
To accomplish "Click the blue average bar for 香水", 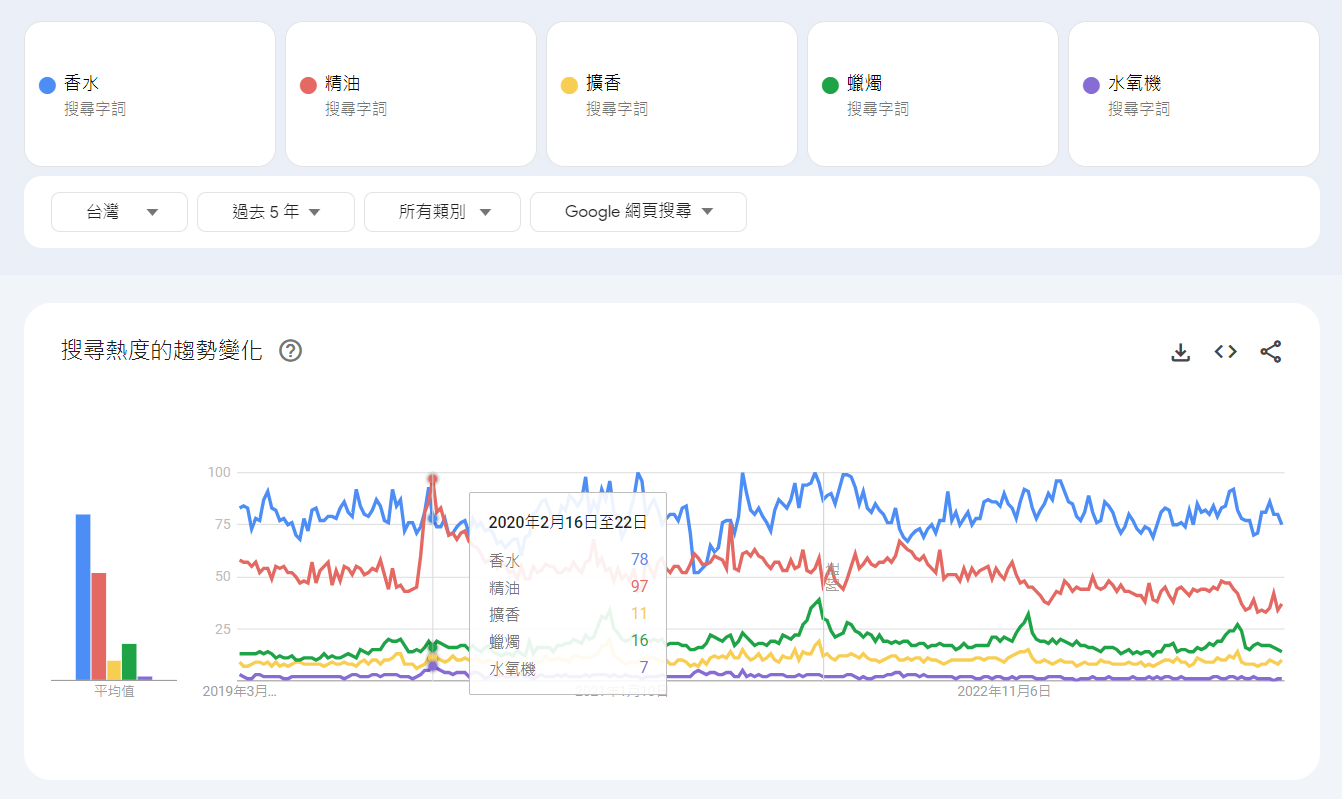I will point(83,597).
